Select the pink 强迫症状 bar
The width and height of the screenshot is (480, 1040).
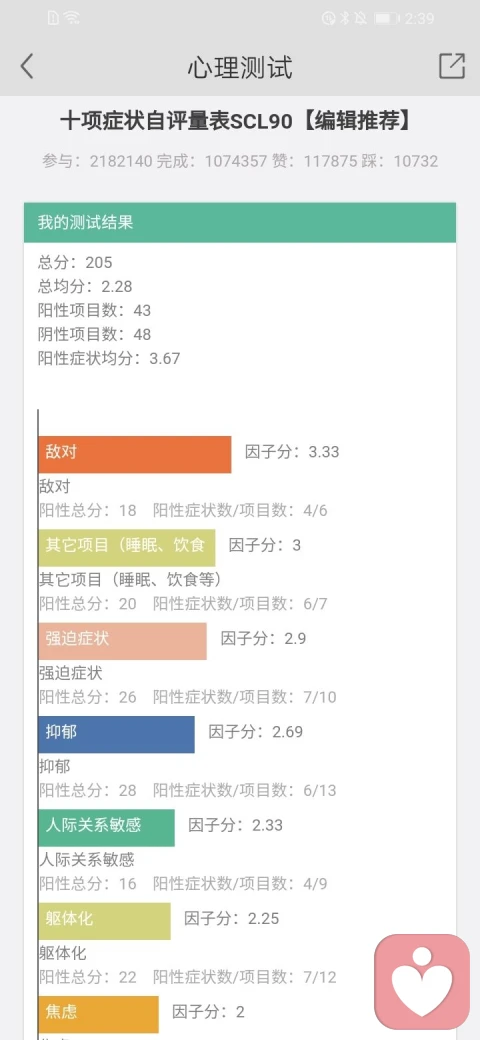pos(123,641)
